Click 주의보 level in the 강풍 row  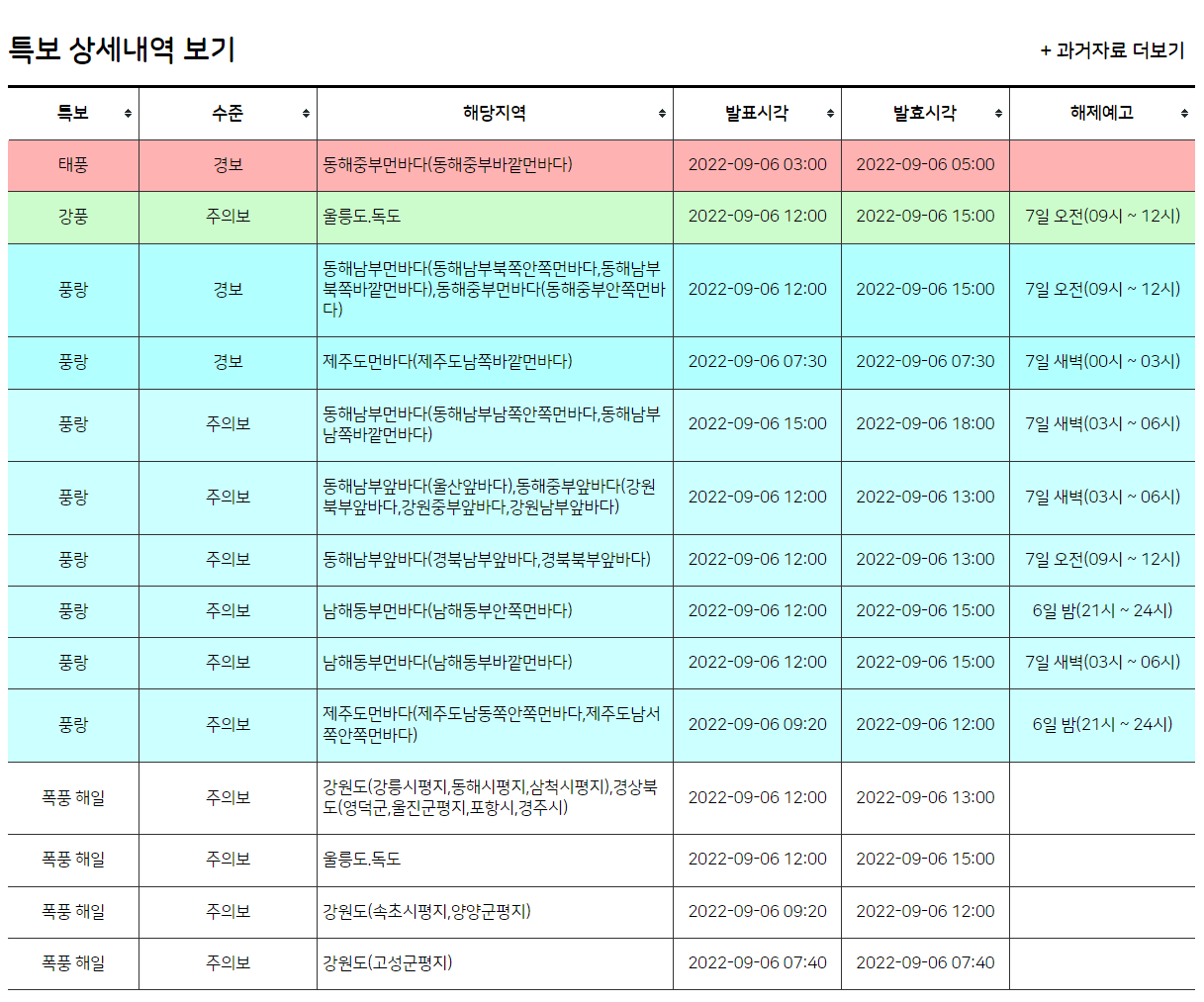[x=228, y=217]
